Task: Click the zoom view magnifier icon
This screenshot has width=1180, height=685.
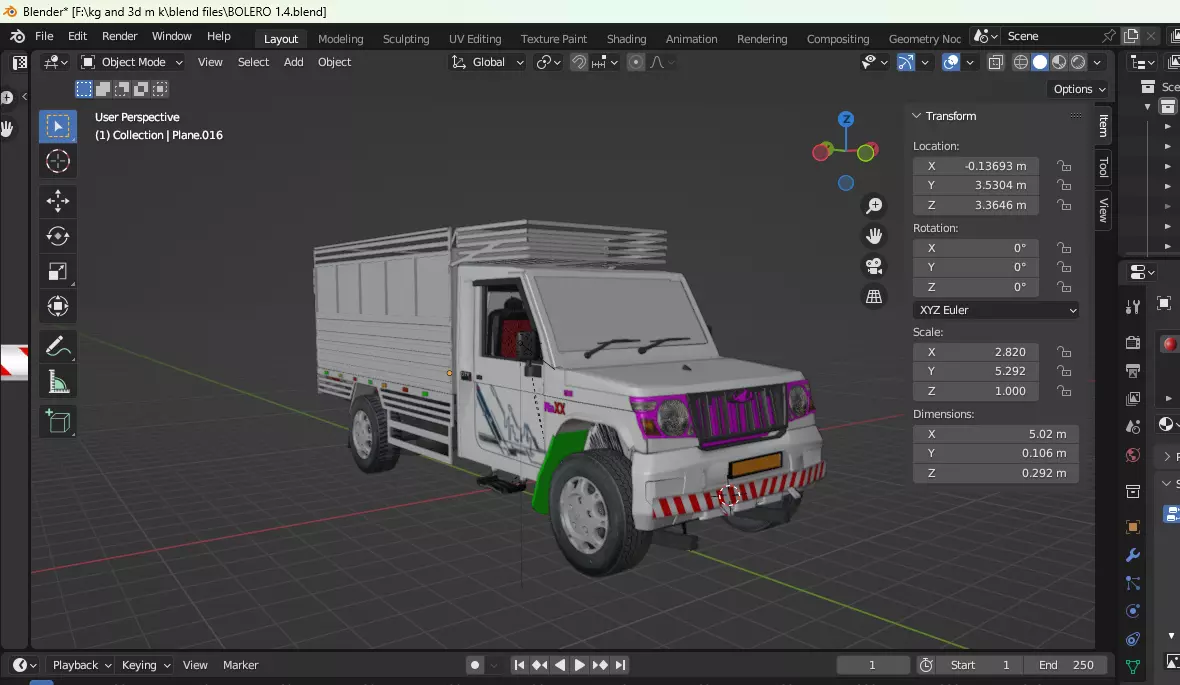Action: 874,206
